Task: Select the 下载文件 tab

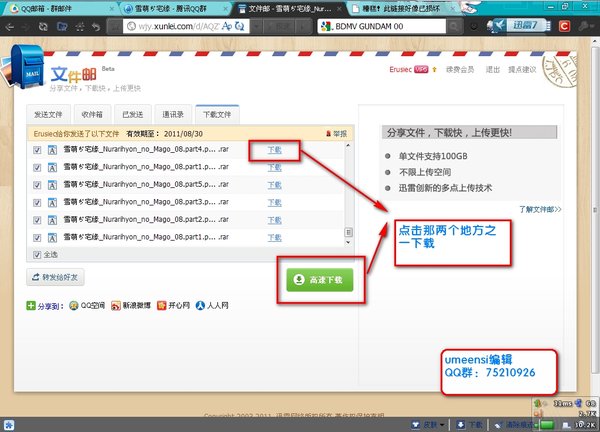Action: click(x=217, y=114)
